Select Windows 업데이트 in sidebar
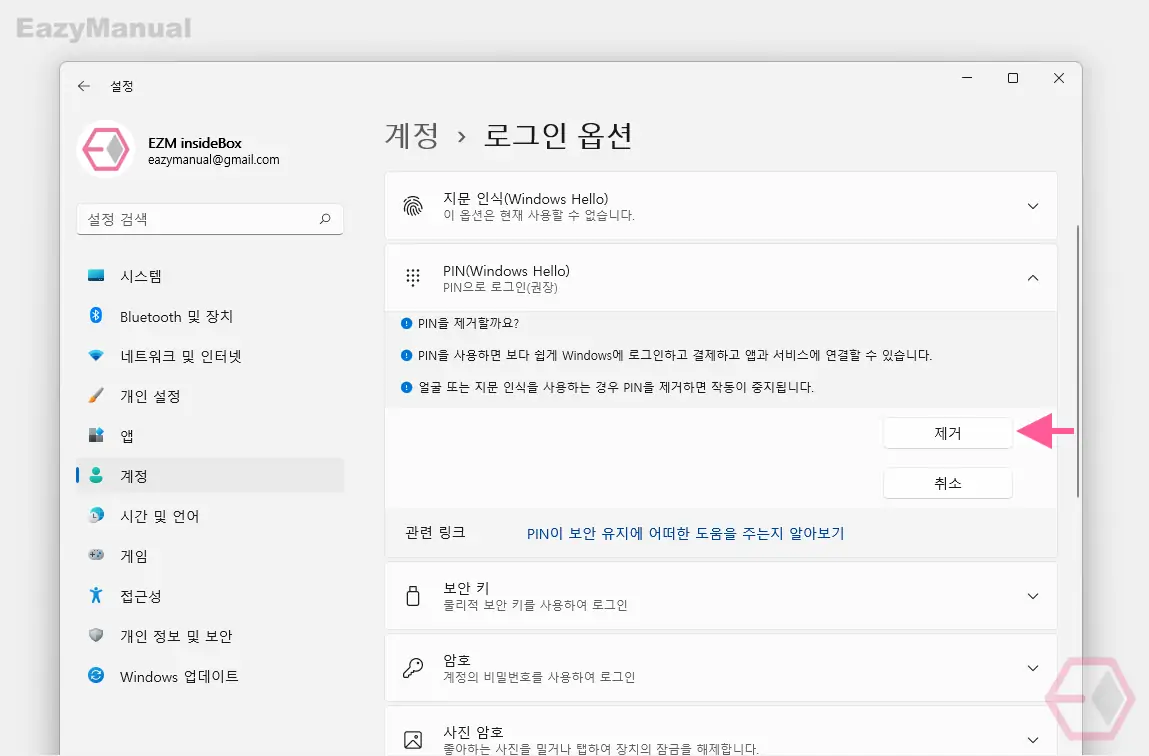Screen dimensions: 1149x756 [210, 676]
